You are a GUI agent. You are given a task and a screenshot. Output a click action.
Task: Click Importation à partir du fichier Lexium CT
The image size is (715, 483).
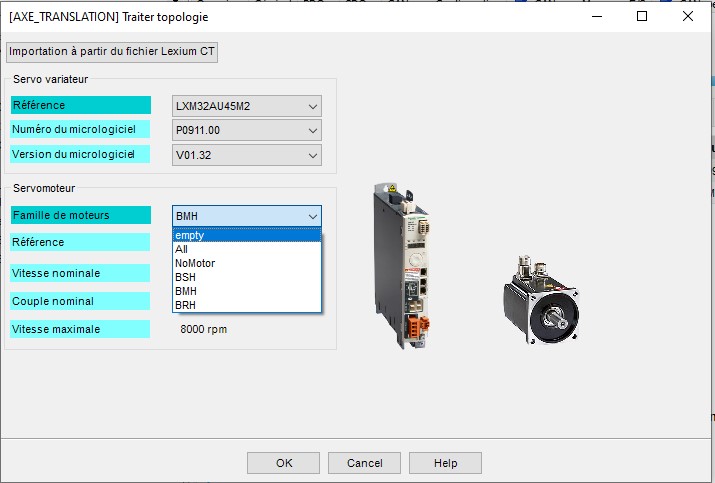coord(112,52)
